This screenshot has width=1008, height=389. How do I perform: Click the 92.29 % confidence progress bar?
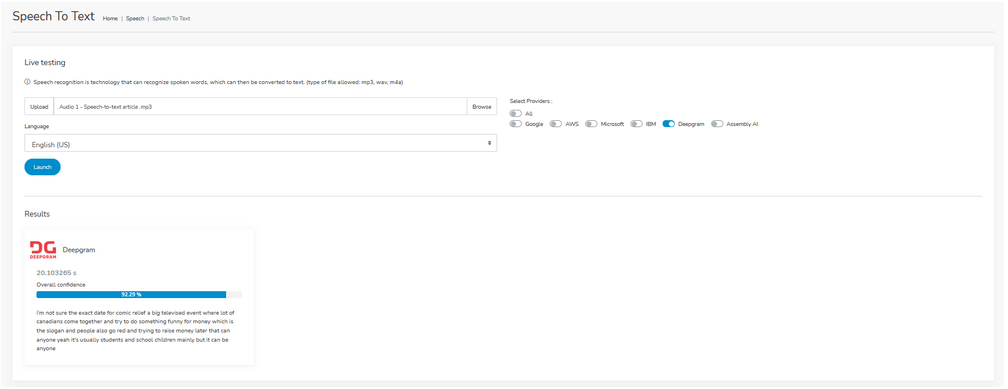coord(139,294)
